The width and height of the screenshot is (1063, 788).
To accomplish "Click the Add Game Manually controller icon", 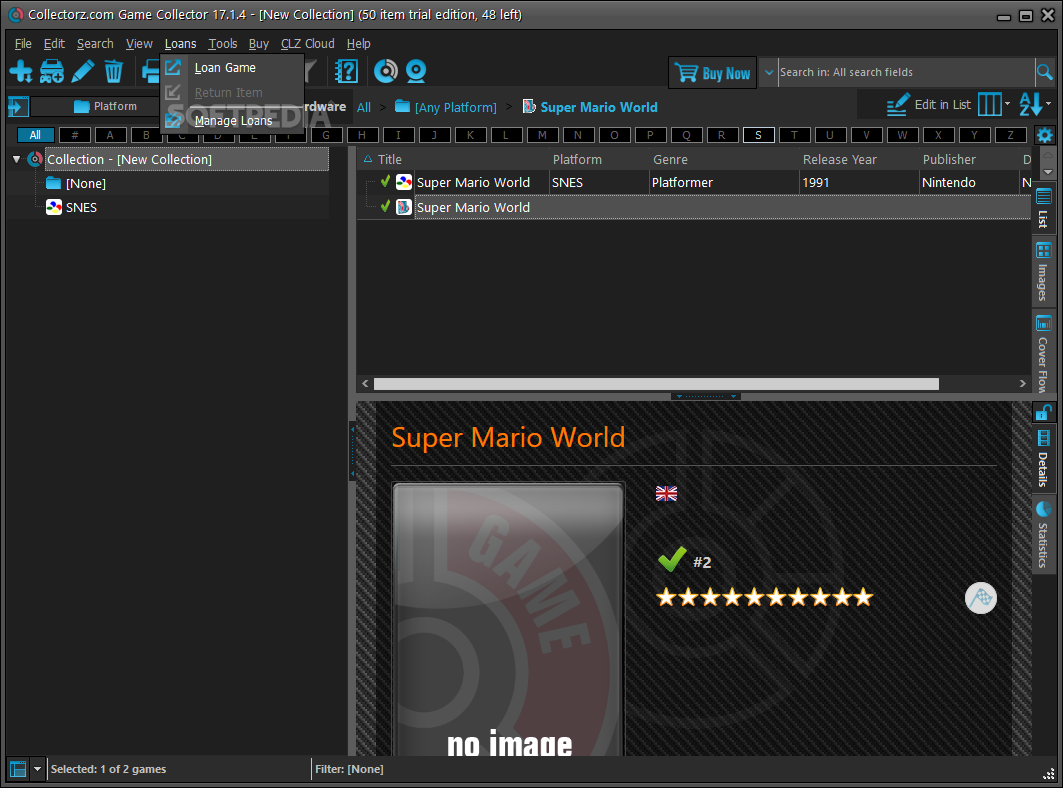I will [x=52, y=71].
